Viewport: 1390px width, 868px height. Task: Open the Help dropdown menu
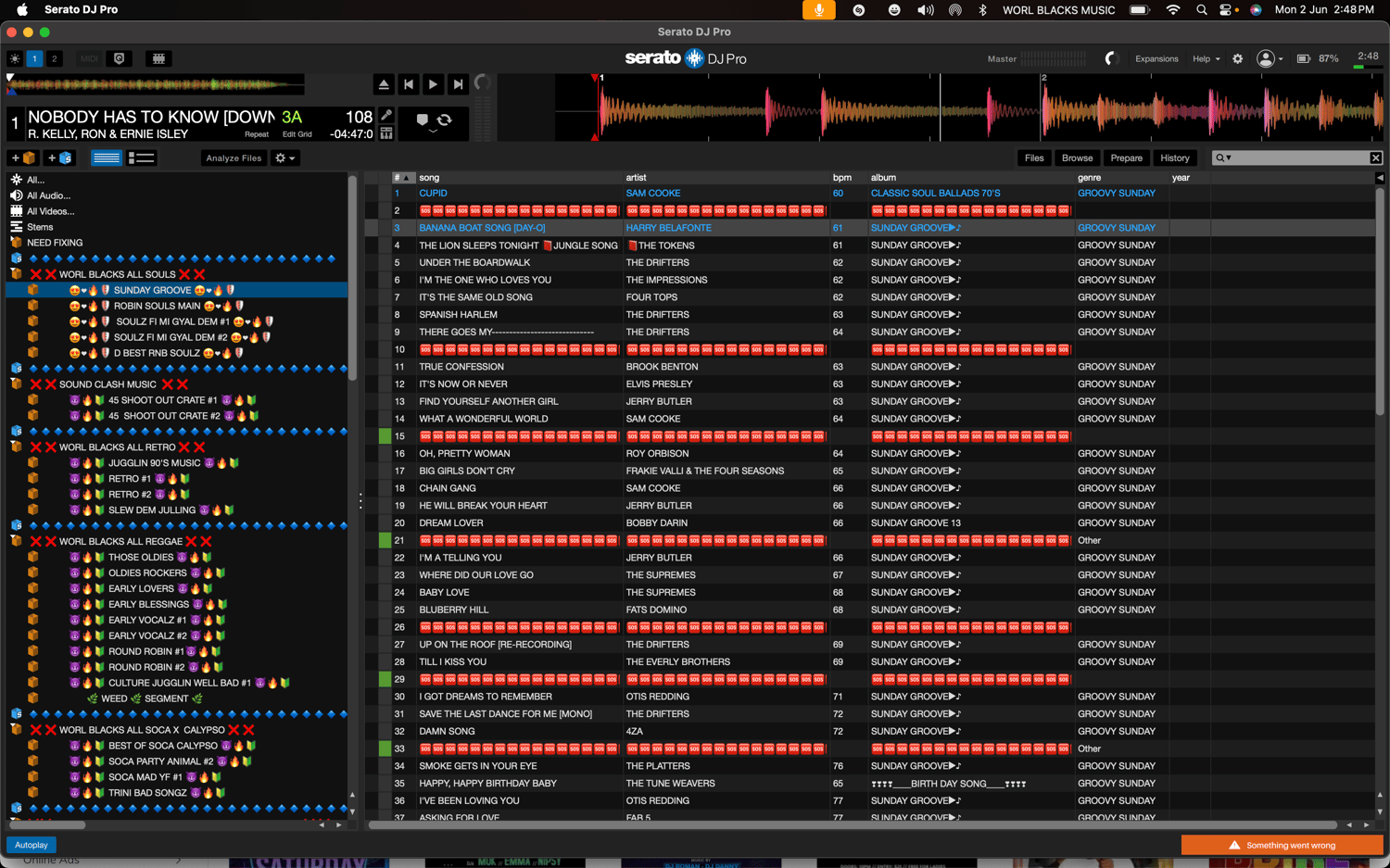(1206, 58)
